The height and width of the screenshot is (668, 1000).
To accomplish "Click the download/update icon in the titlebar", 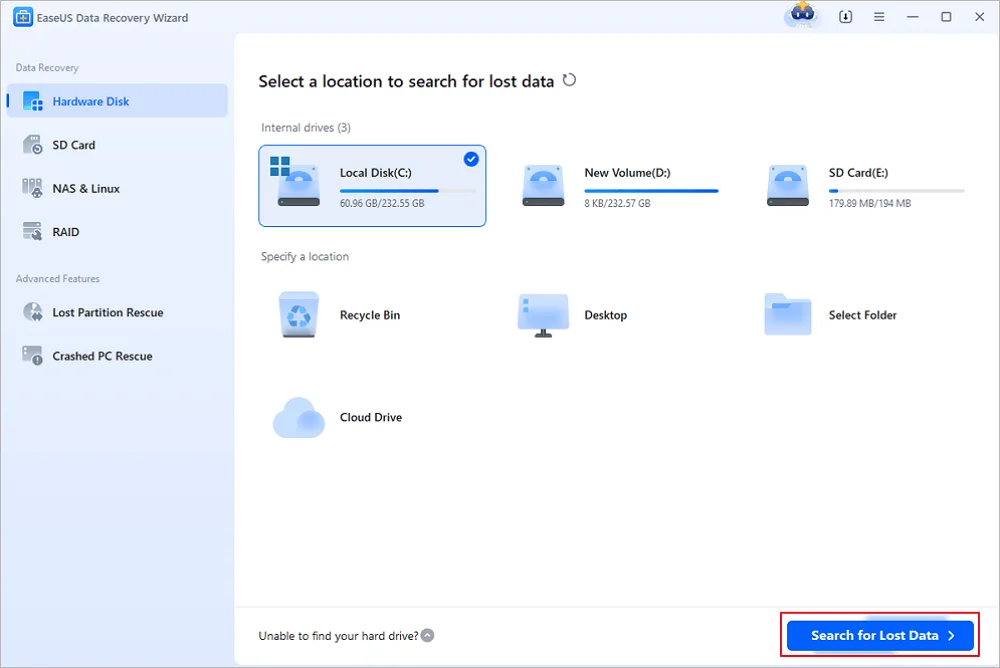I will click(845, 16).
